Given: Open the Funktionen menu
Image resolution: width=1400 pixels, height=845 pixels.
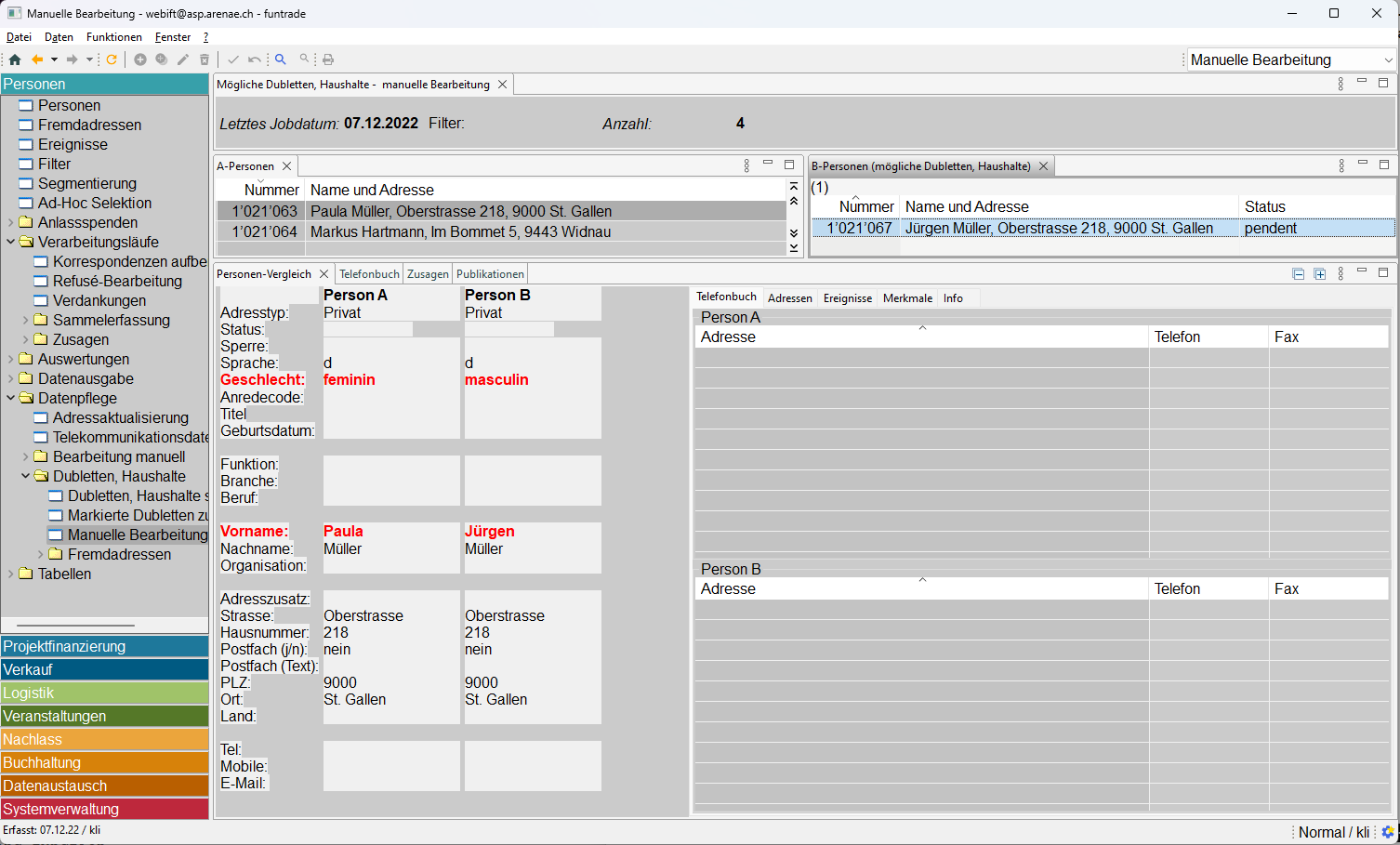Looking at the screenshot, I should coord(113,37).
